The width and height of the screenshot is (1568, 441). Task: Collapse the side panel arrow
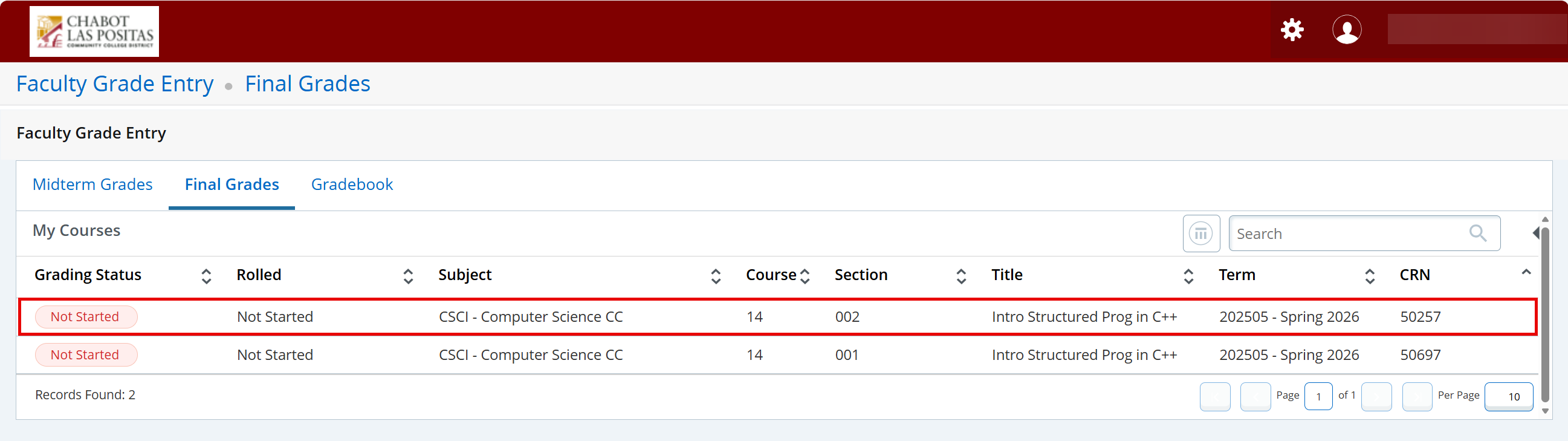tap(1536, 233)
